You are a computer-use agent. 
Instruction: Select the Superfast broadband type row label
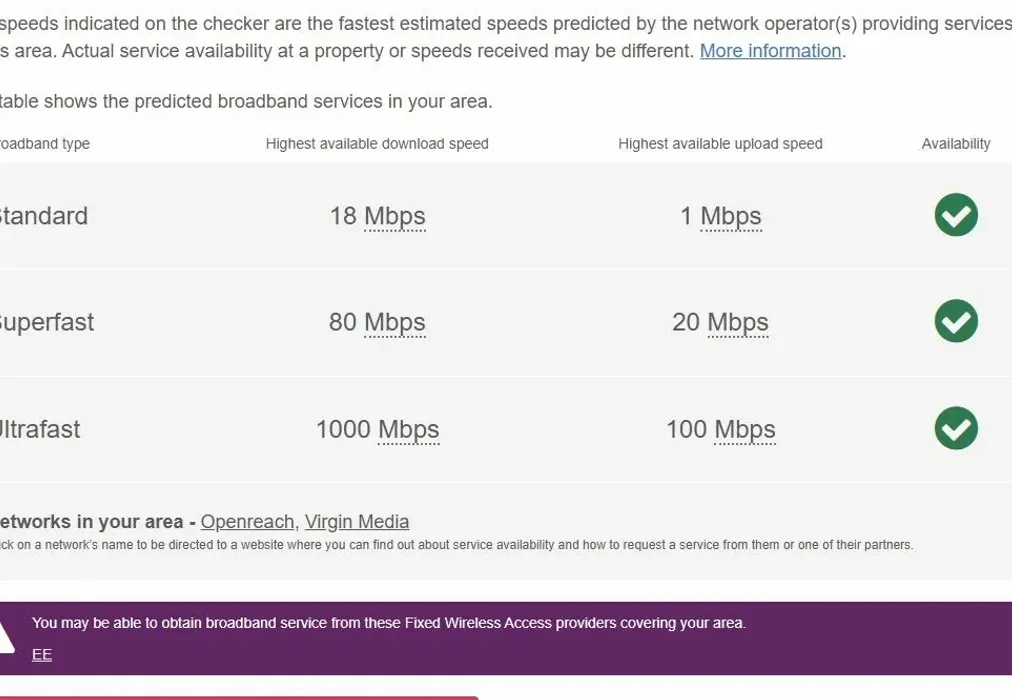coord(46,322)
